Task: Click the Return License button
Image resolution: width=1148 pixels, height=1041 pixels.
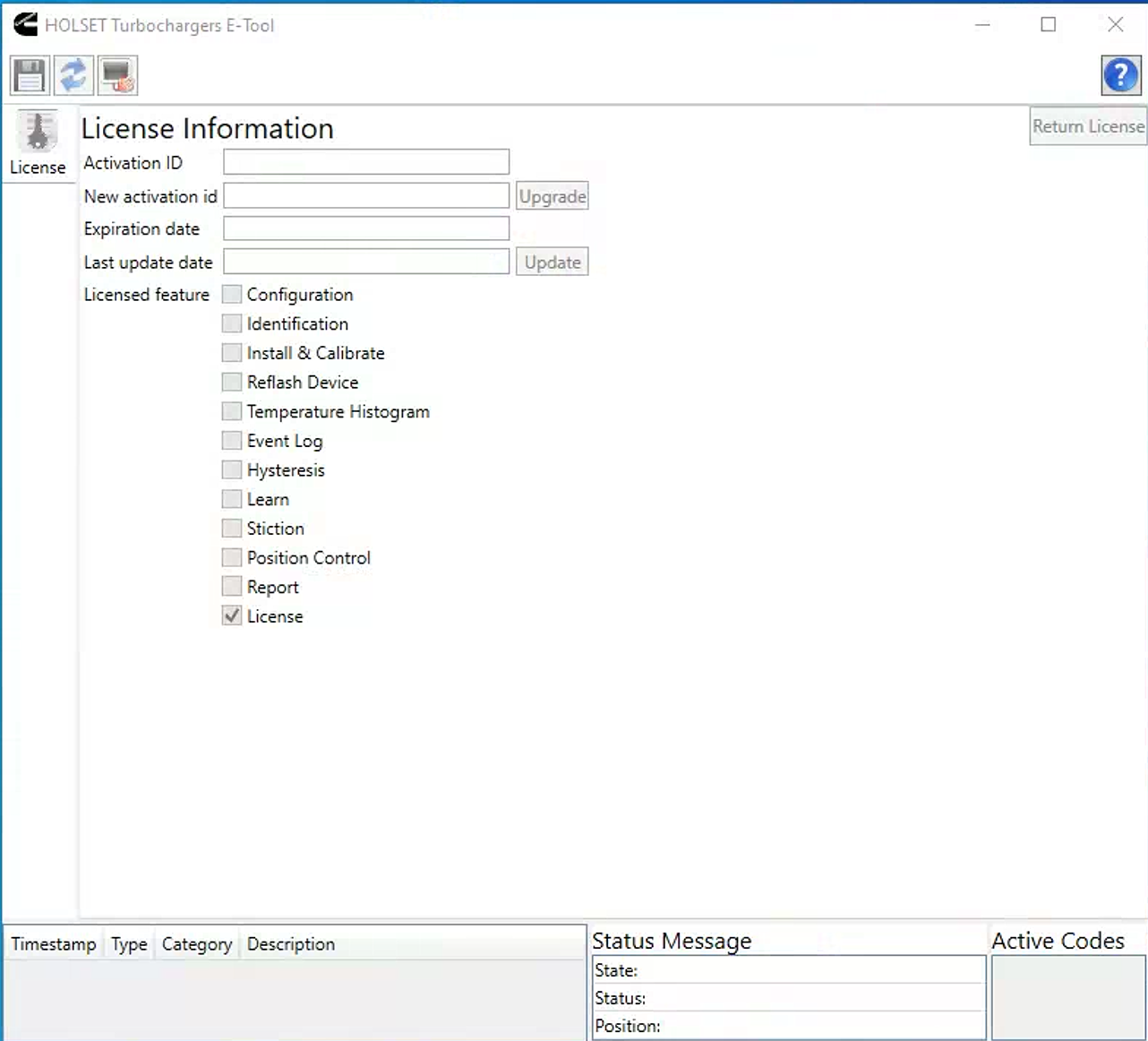Action: click(x=1088, y=126)
